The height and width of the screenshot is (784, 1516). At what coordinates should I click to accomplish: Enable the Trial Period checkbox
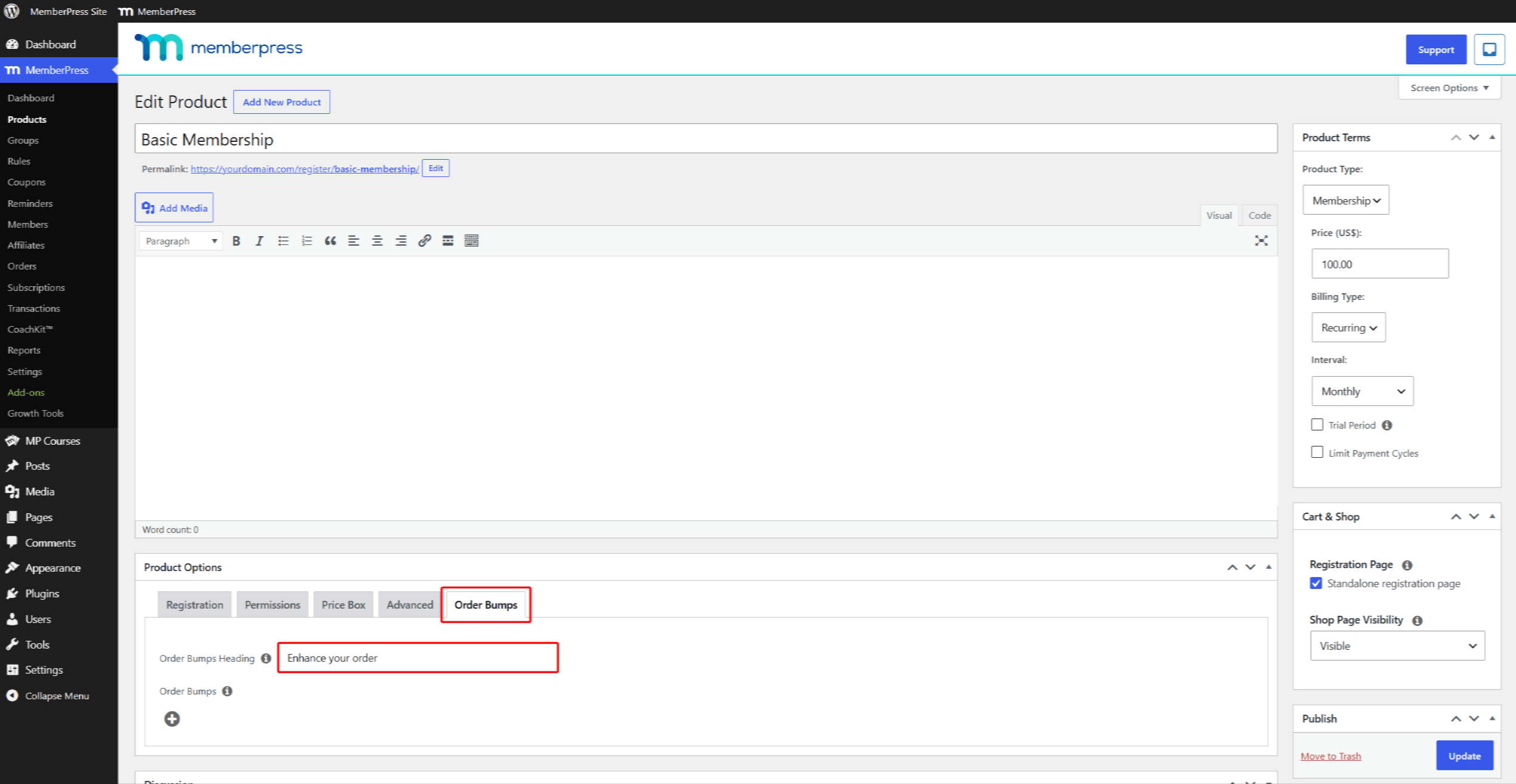(1317, 424)
